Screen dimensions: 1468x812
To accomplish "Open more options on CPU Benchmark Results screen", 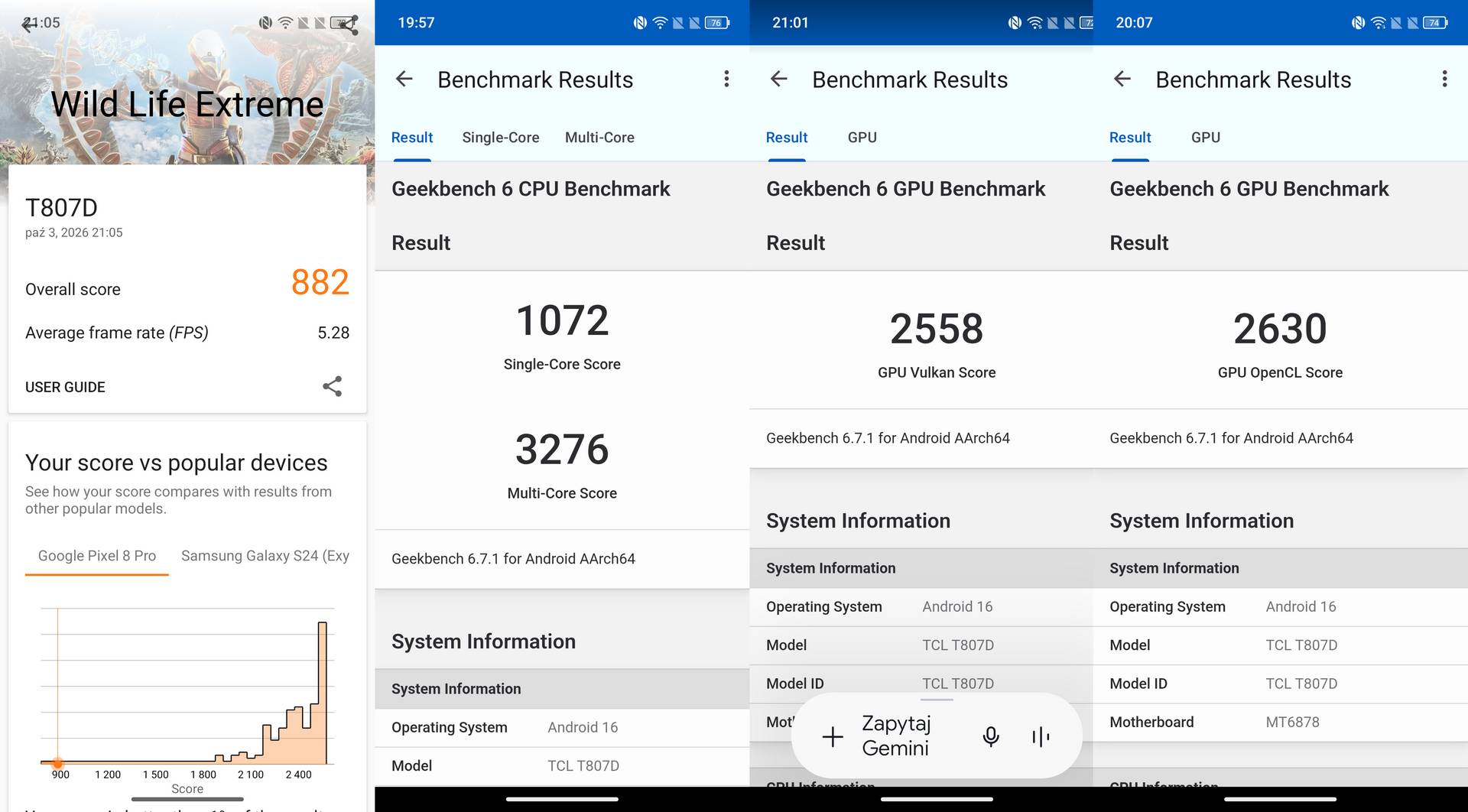I will (726, 79).
